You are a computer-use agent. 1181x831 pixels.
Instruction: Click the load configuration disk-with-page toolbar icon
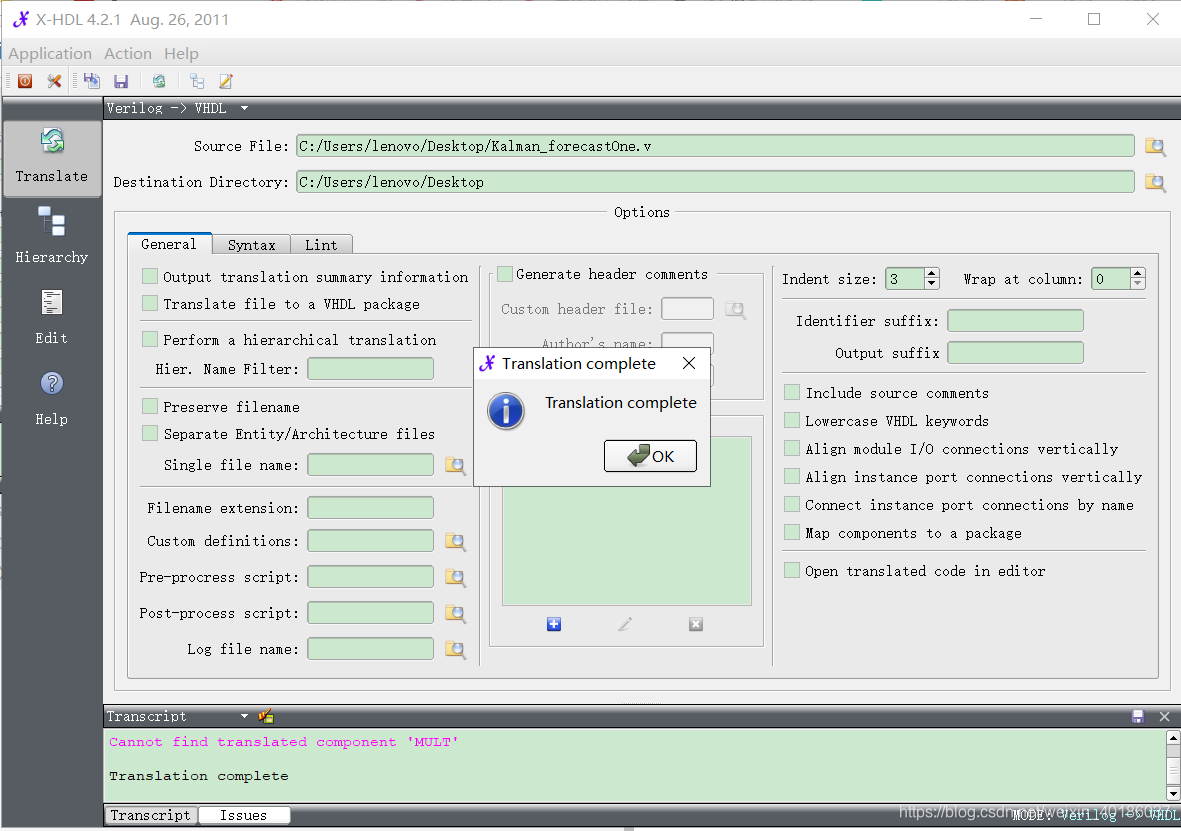92,81
